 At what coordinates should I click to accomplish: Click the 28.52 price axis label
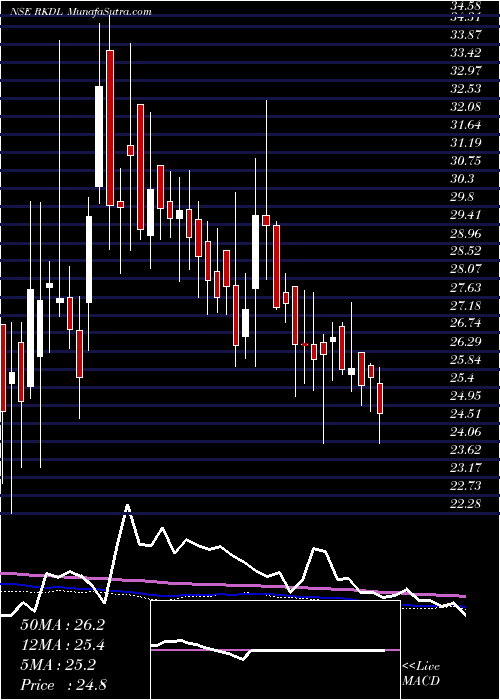coord(466,251)
